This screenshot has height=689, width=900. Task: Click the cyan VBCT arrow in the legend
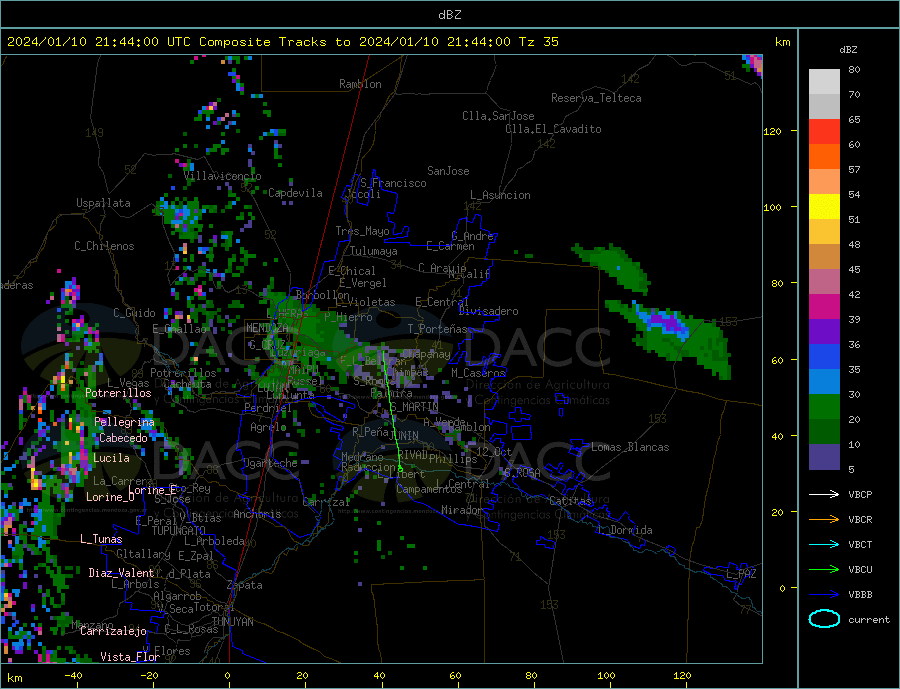pyautogui.click(x=824, y=544)
